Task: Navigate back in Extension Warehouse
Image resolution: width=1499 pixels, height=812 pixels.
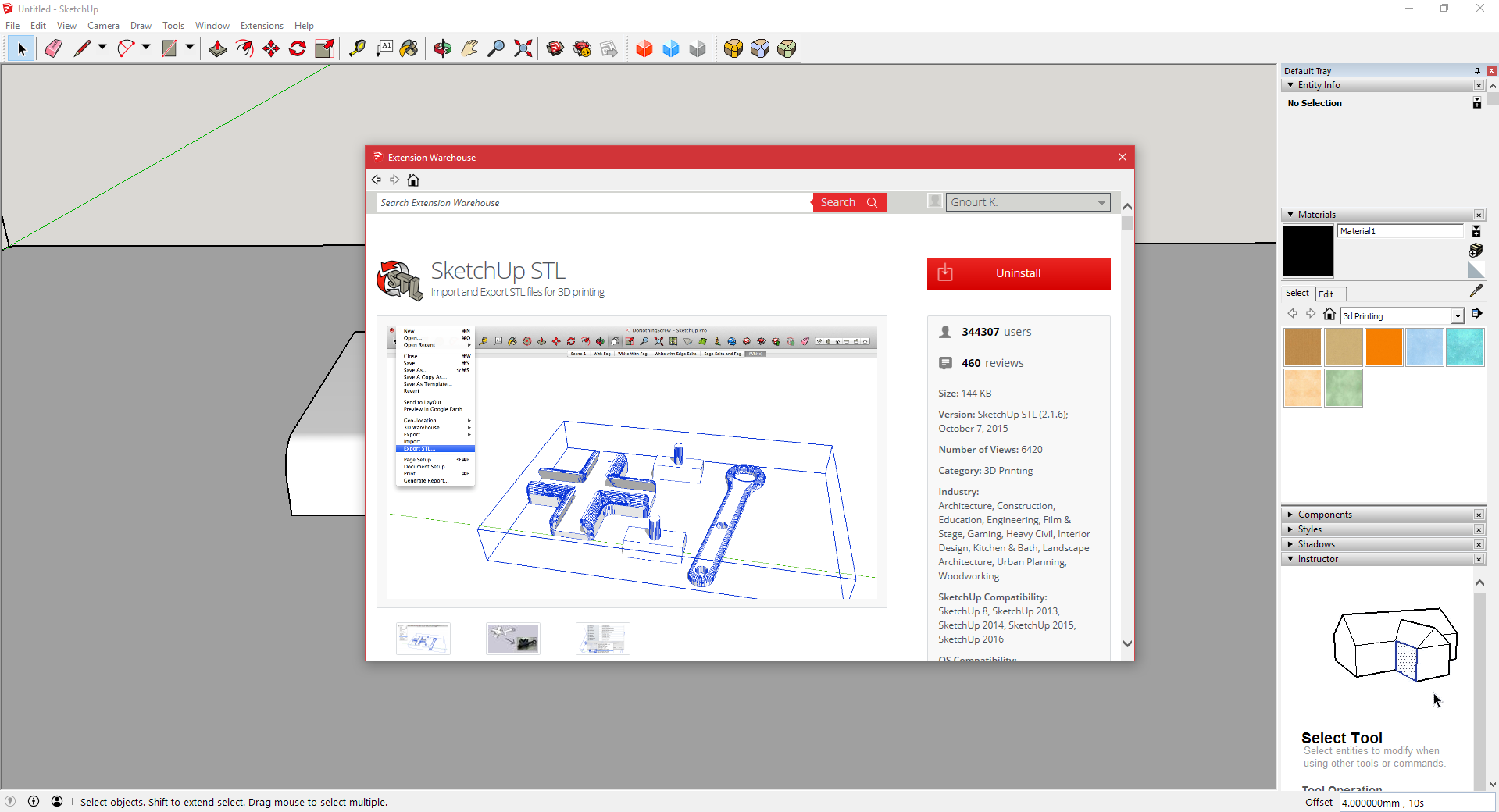Action: [x=377, y=180]
